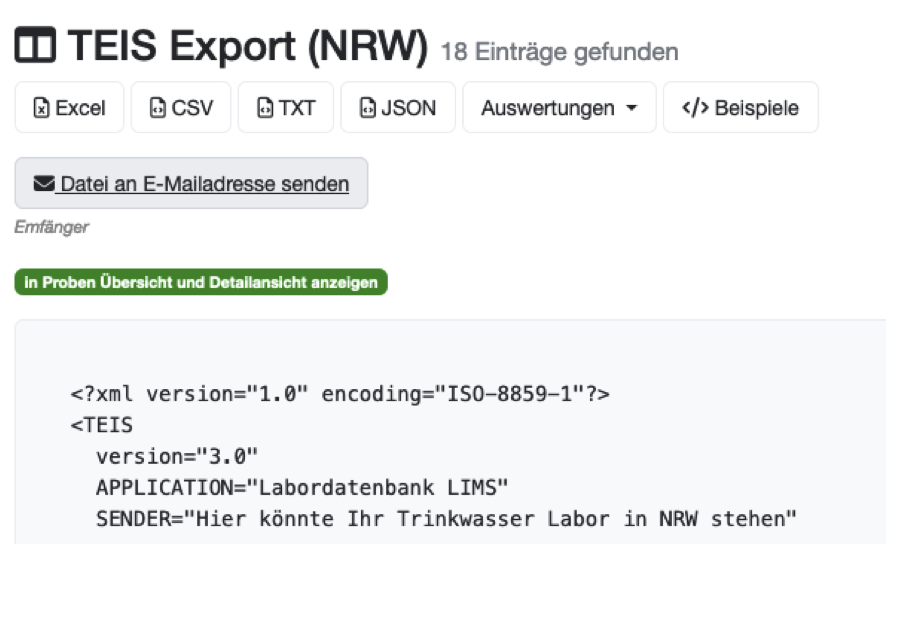Click the Emfänger recipient label
The height and width of the screenshot is (642, 900).
pos(51,227)
